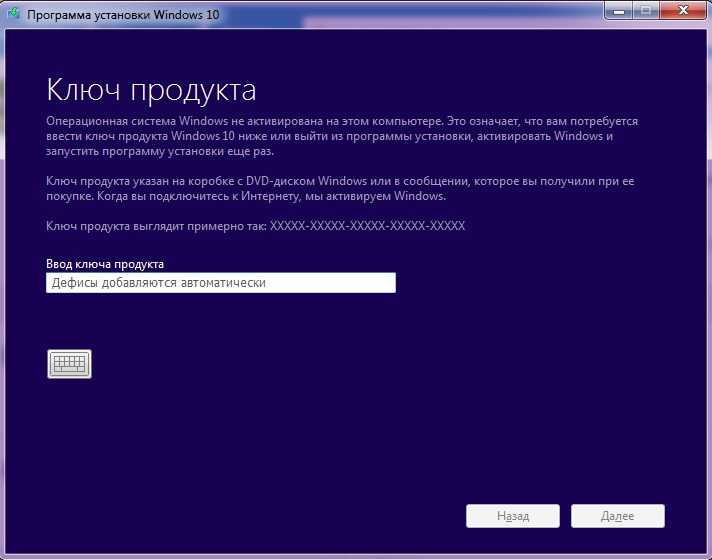Click the Назад button

click(513, 516)
